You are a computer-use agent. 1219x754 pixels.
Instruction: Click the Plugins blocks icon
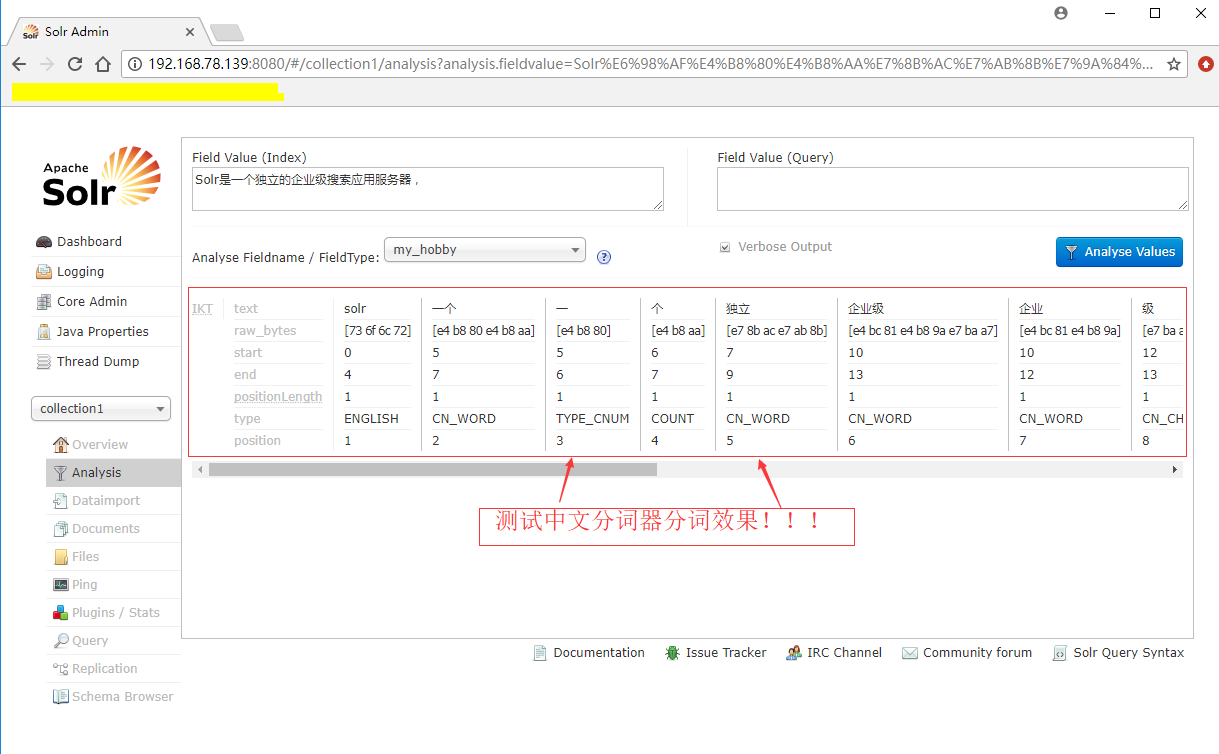click(61, 612)
